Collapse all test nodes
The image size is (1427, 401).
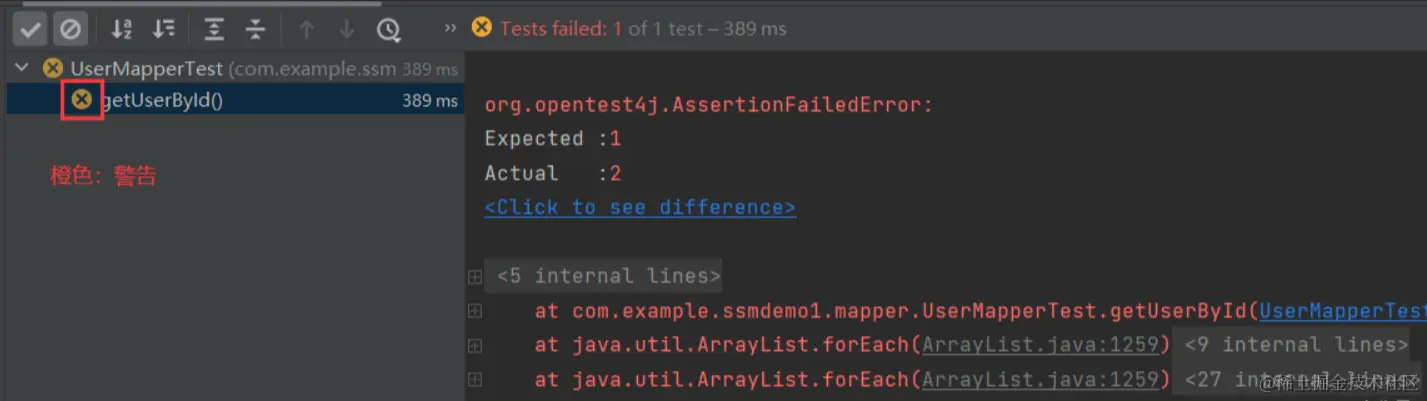coord(256,29)
